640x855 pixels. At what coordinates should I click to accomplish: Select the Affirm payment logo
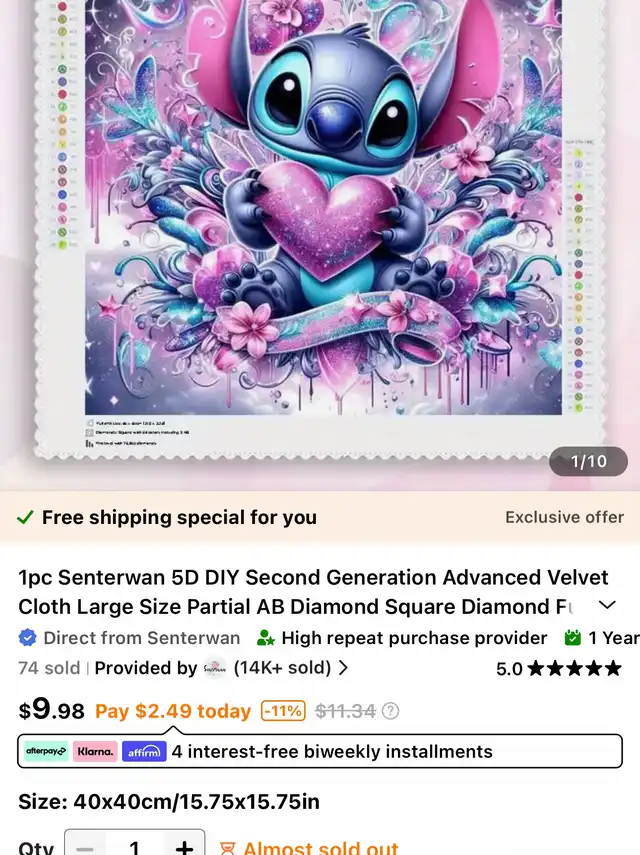pyautogui.click(x=144, y=751)
